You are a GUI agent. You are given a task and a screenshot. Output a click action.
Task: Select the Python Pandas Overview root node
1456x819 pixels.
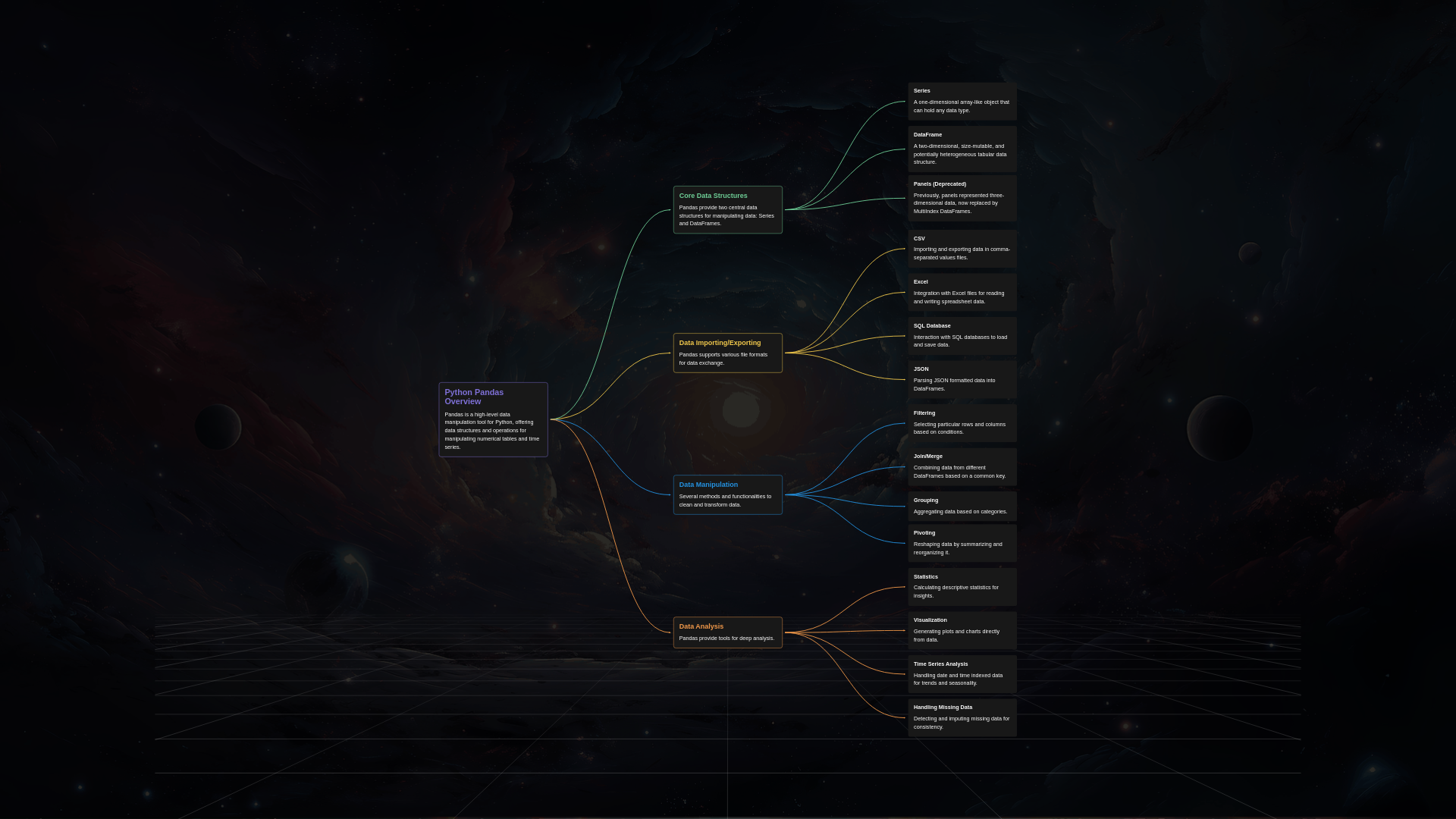pyautogui.click(x=493, y=419)
